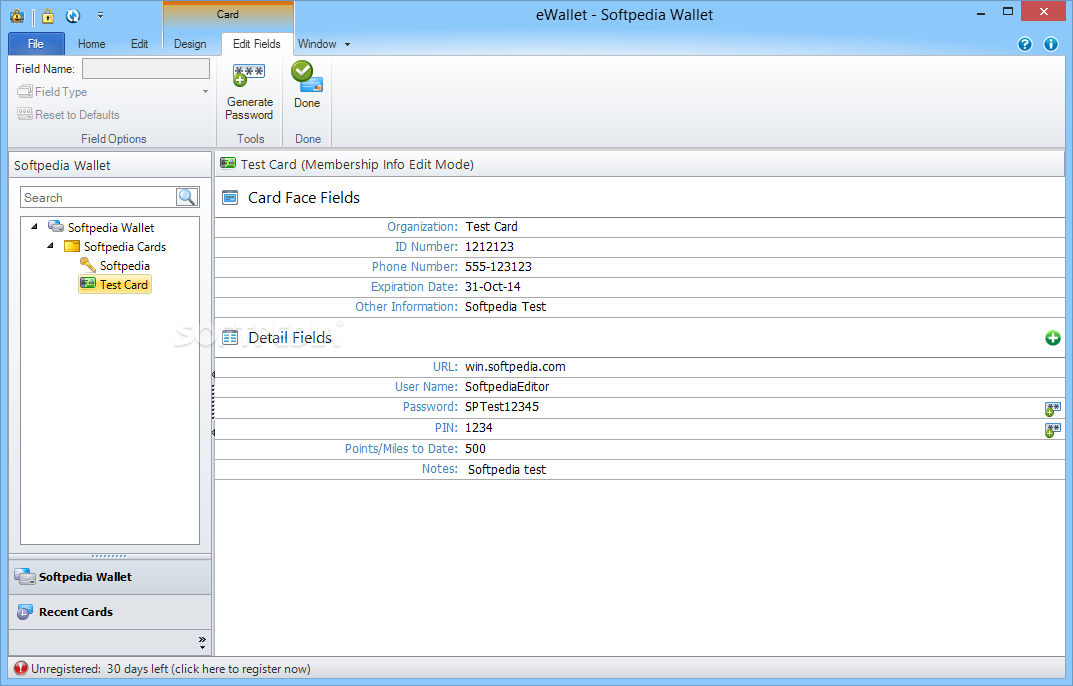Click the Softpedia Wallet root icon in tree

[x=56, y=227]
